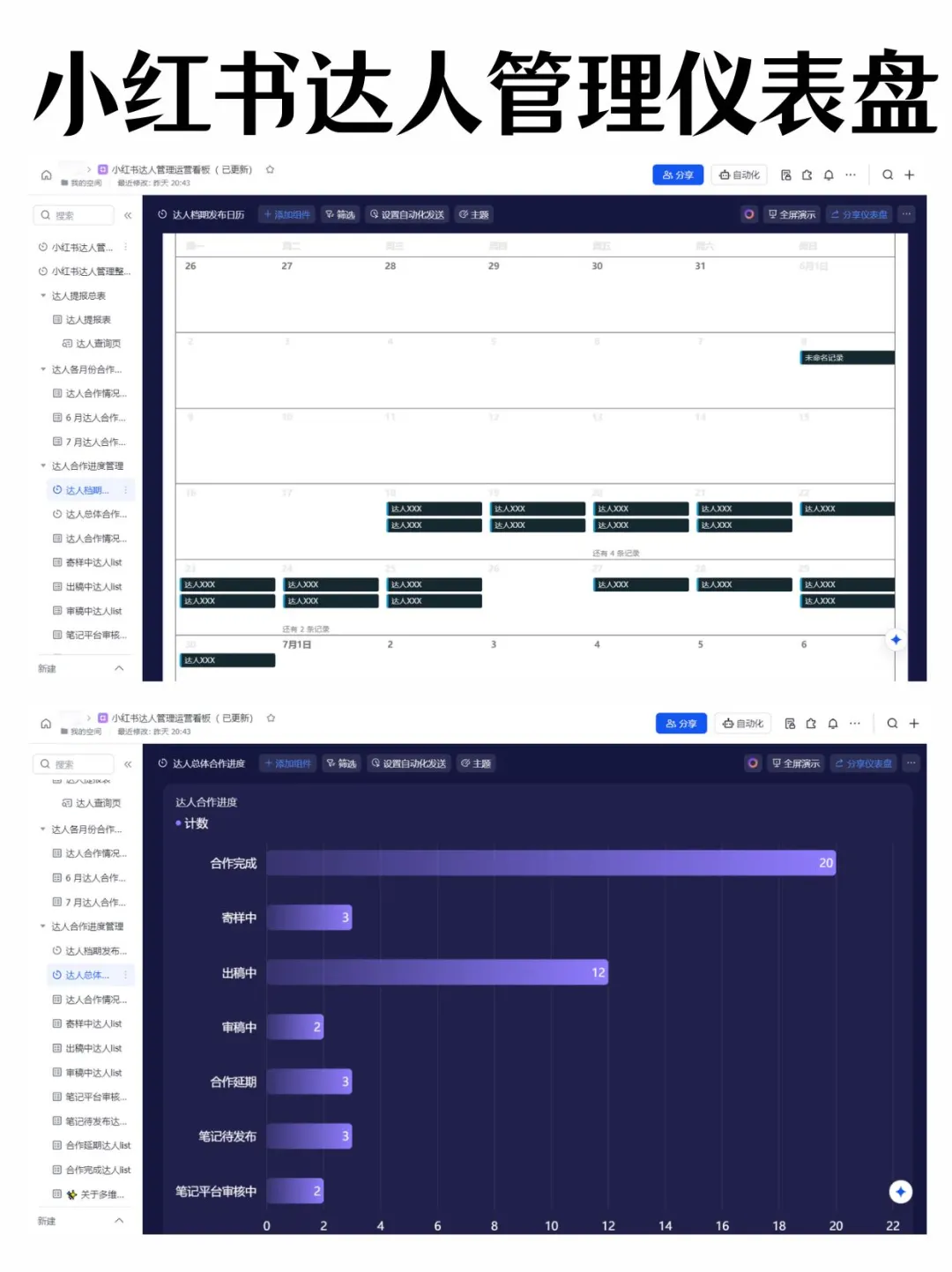952x1272 pixels.
Task: Click the 自动化 button in the chart window
Action: click(x=743, y=724)
